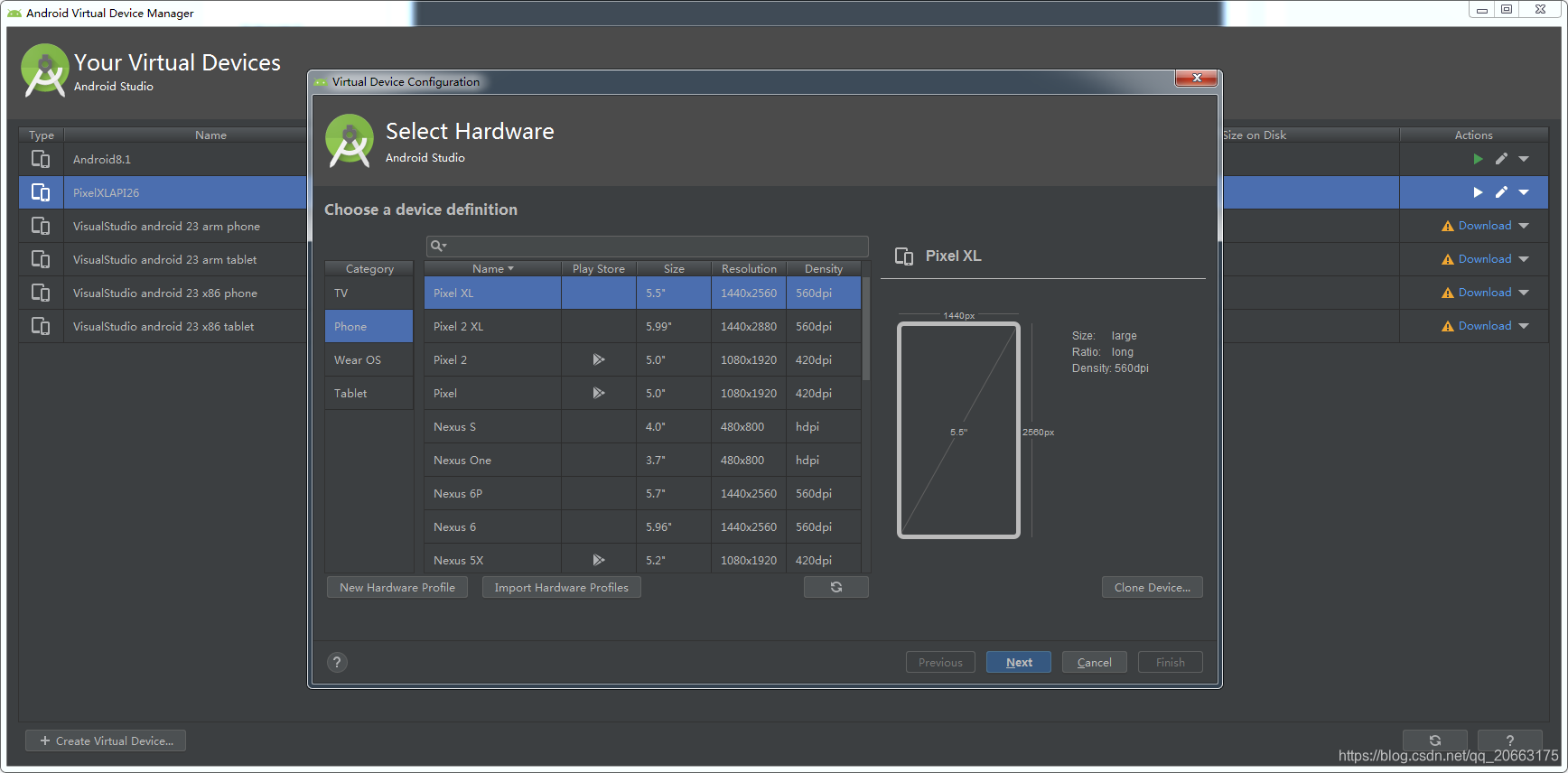Screen dimensions: 1568x773
Task: Refresh AVD Manager device list
Action: coord(1435,740)
